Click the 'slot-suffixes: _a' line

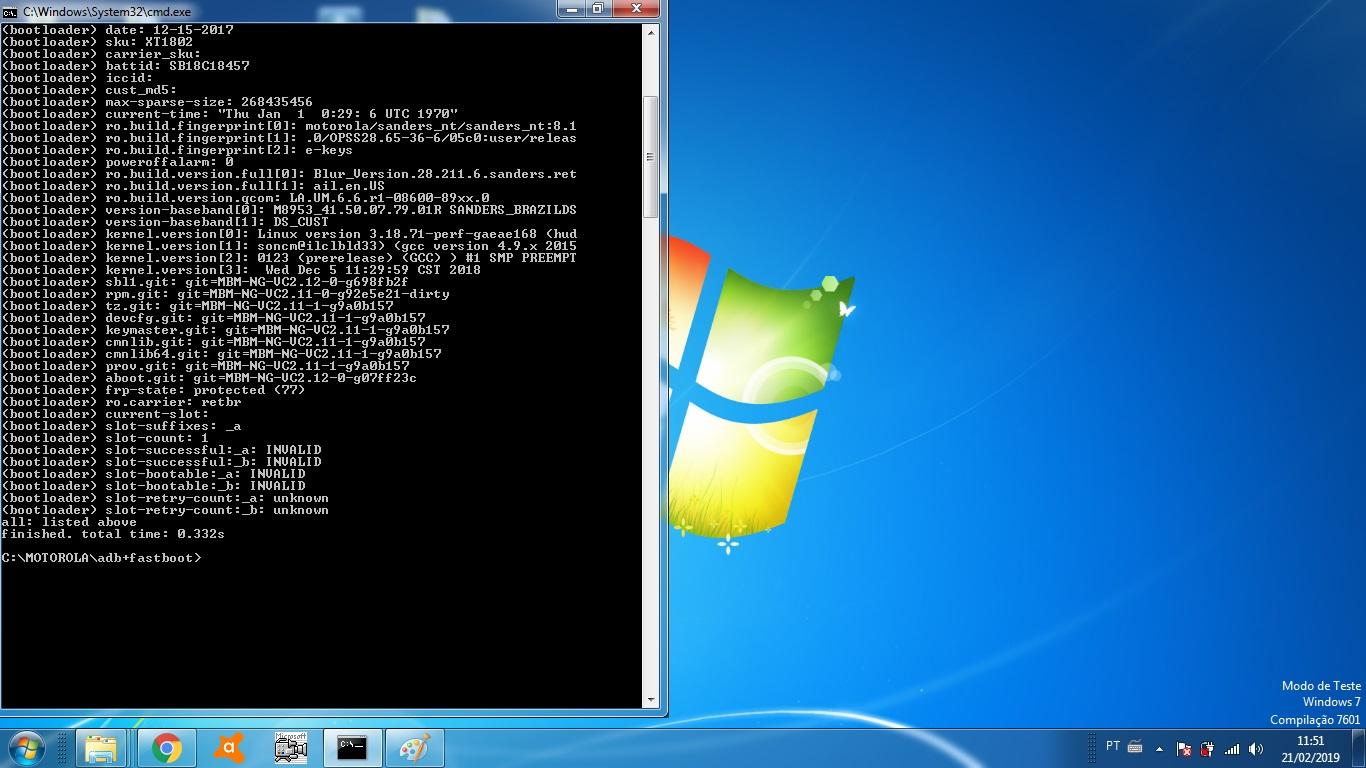(x=121, y=426)
